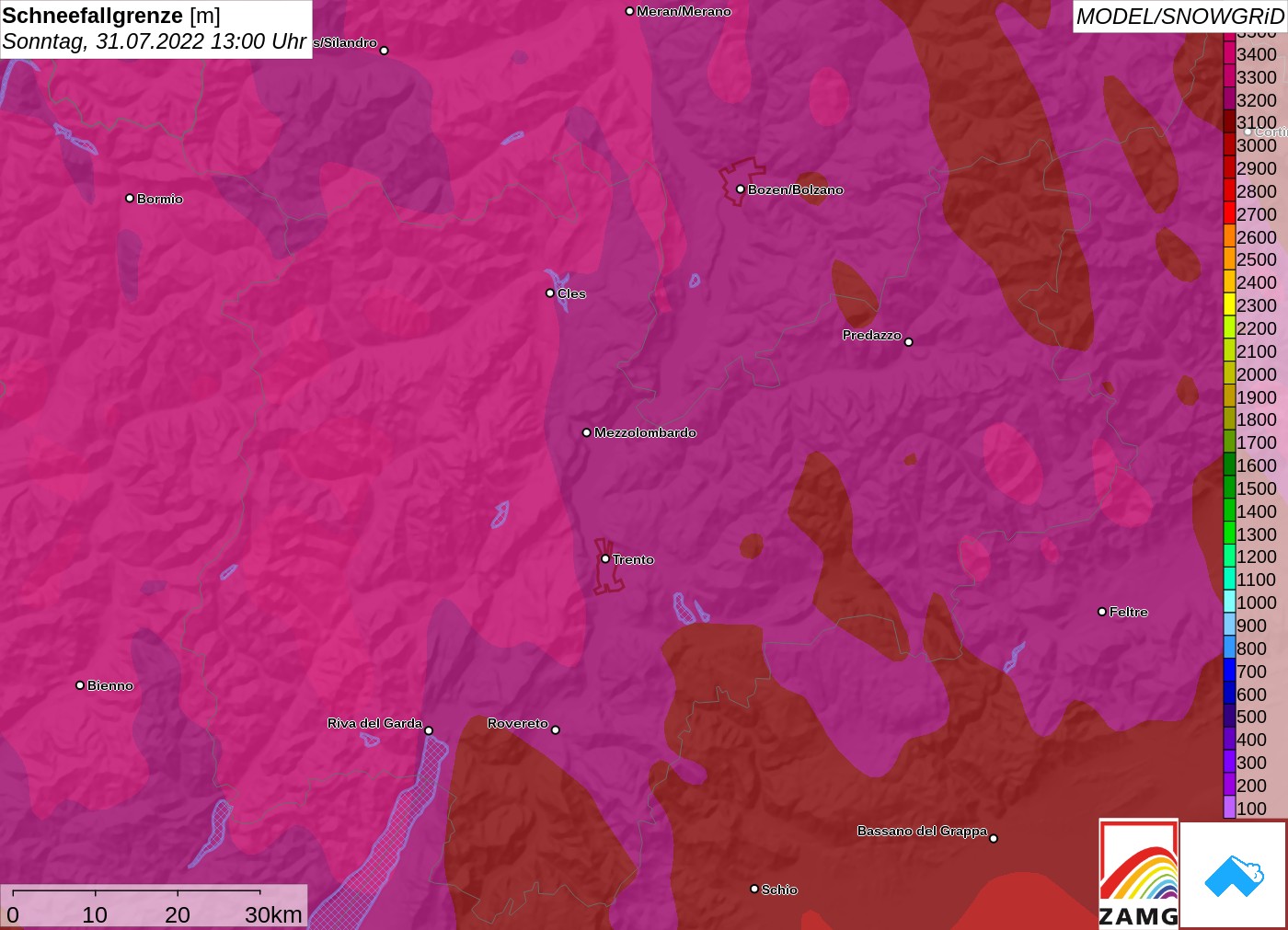Select the 1000 cyan legend swatch

(1229, 603)
